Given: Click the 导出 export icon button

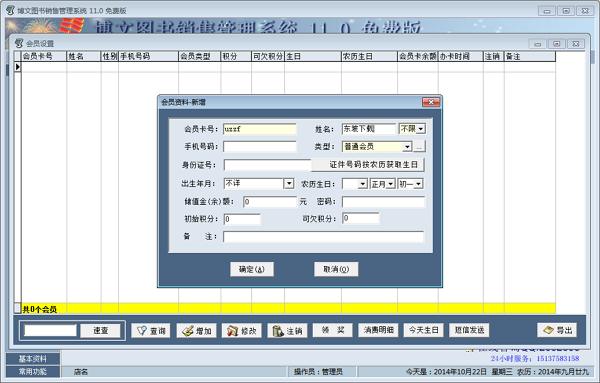Looking at the screenshot, I should click(x=557, y=330).
